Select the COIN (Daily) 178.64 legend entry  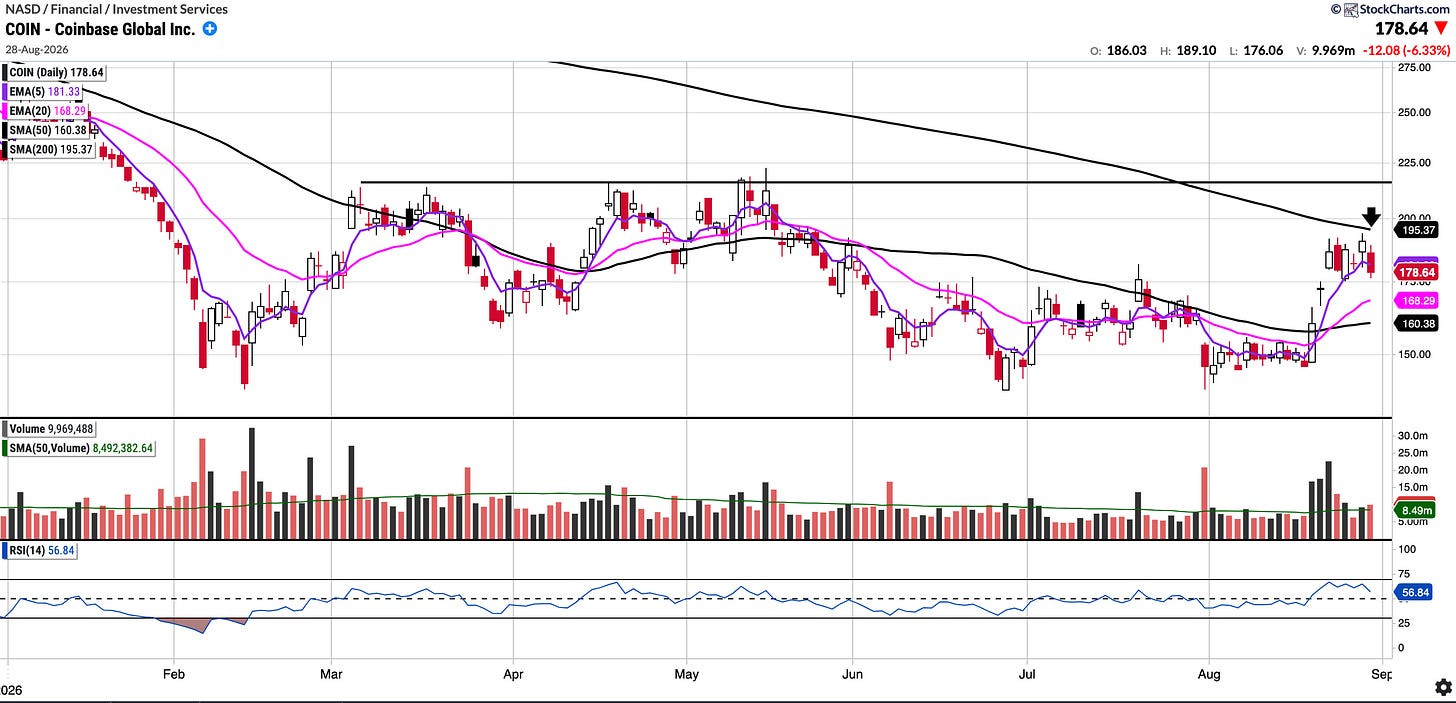click(56, 72)
